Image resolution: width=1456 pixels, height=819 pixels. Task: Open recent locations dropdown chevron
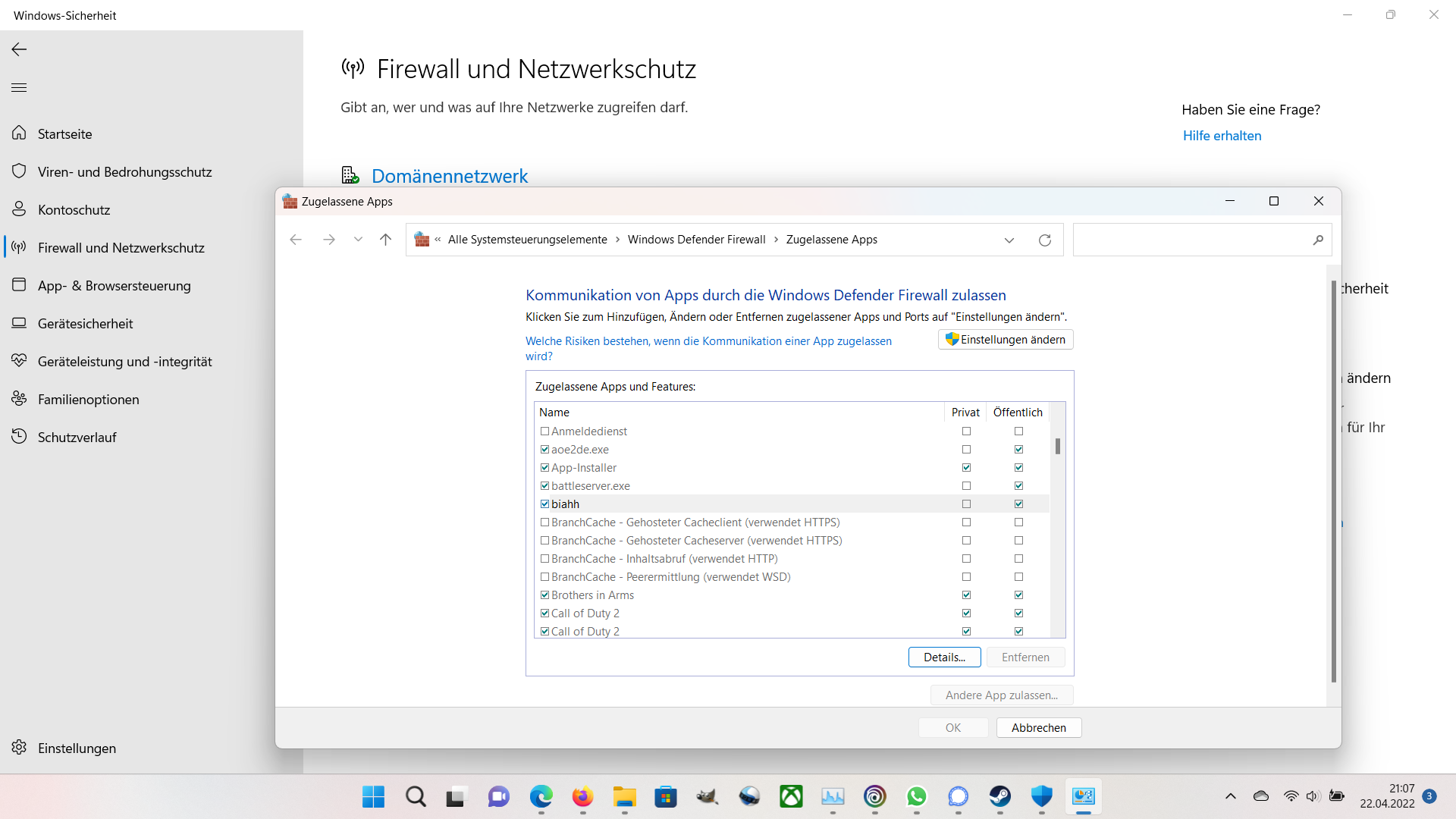(x=358, y=240)
